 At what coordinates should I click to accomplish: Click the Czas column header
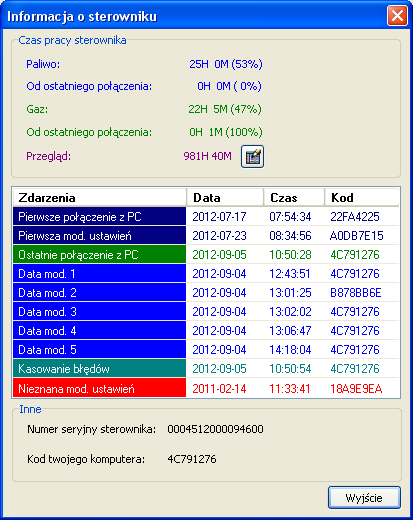(x=294, y=198)
